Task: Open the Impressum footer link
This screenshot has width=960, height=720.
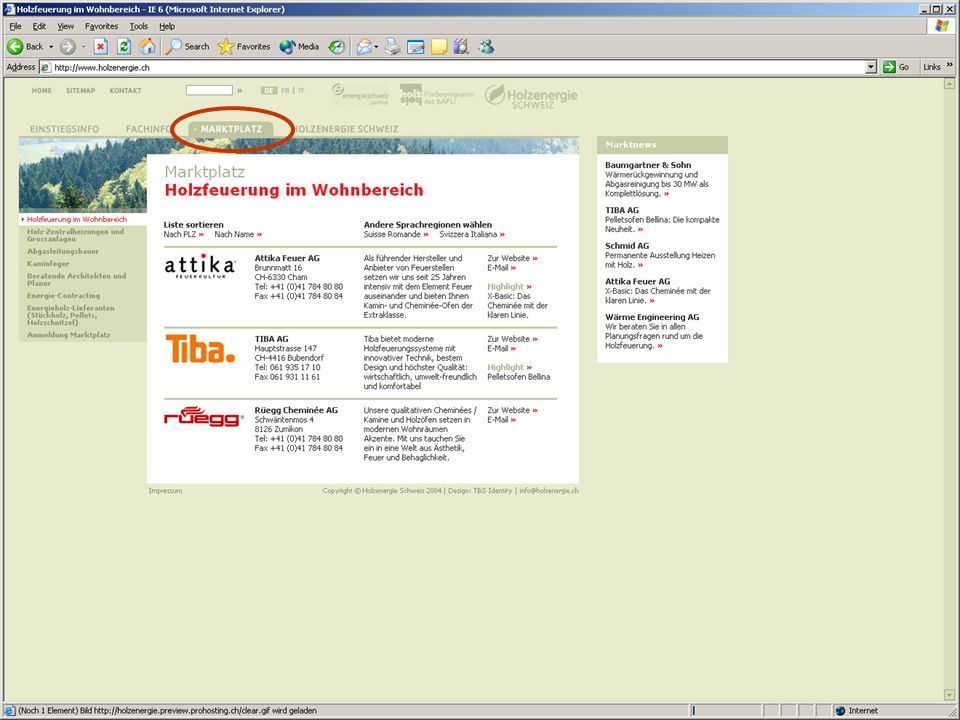Action: pyautogui.click(x=165, y=491)
